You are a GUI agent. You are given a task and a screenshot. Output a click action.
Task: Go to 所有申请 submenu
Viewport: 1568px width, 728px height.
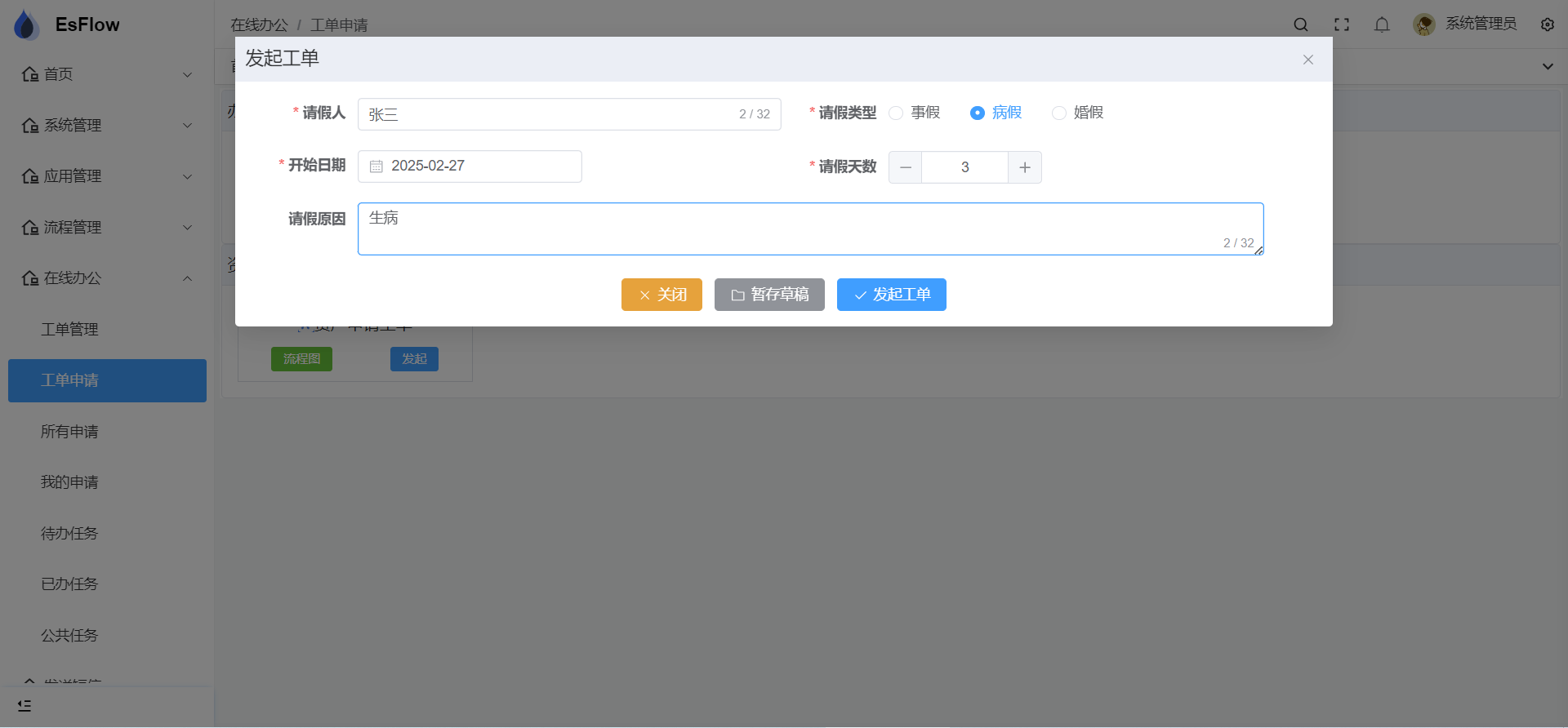(107, 431)
